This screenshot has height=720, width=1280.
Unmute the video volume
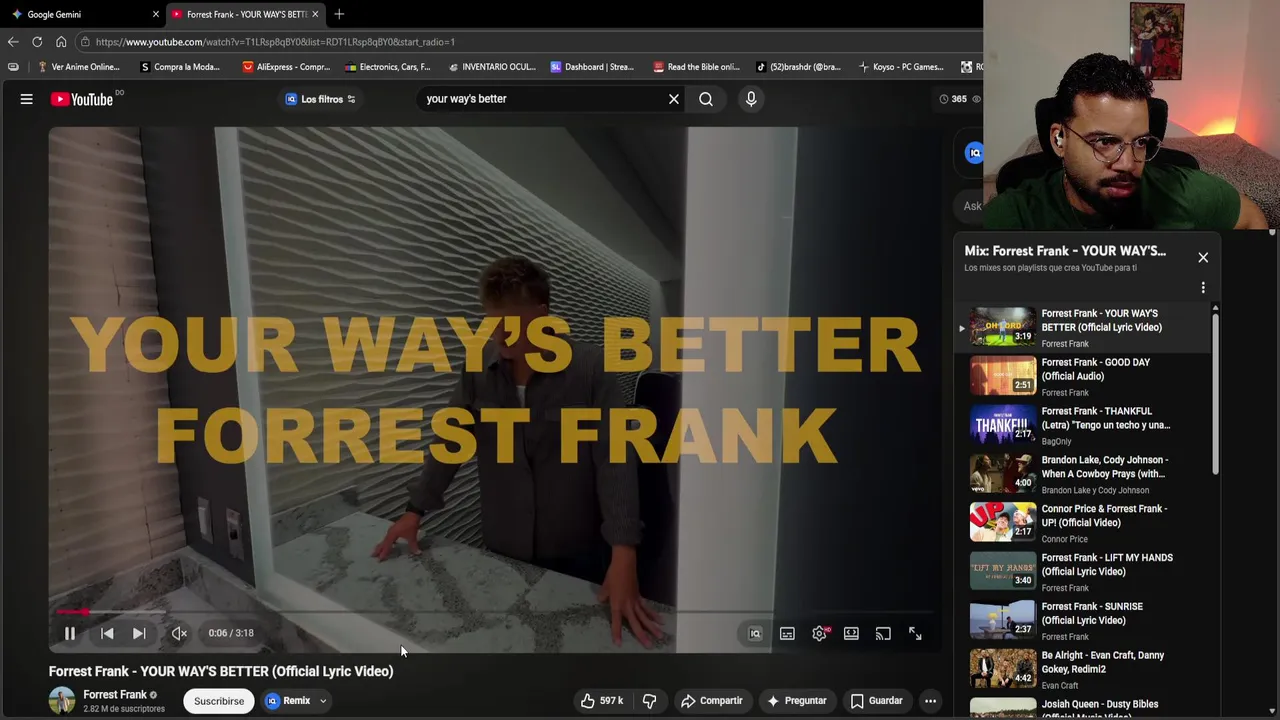[x=179, y=633]
